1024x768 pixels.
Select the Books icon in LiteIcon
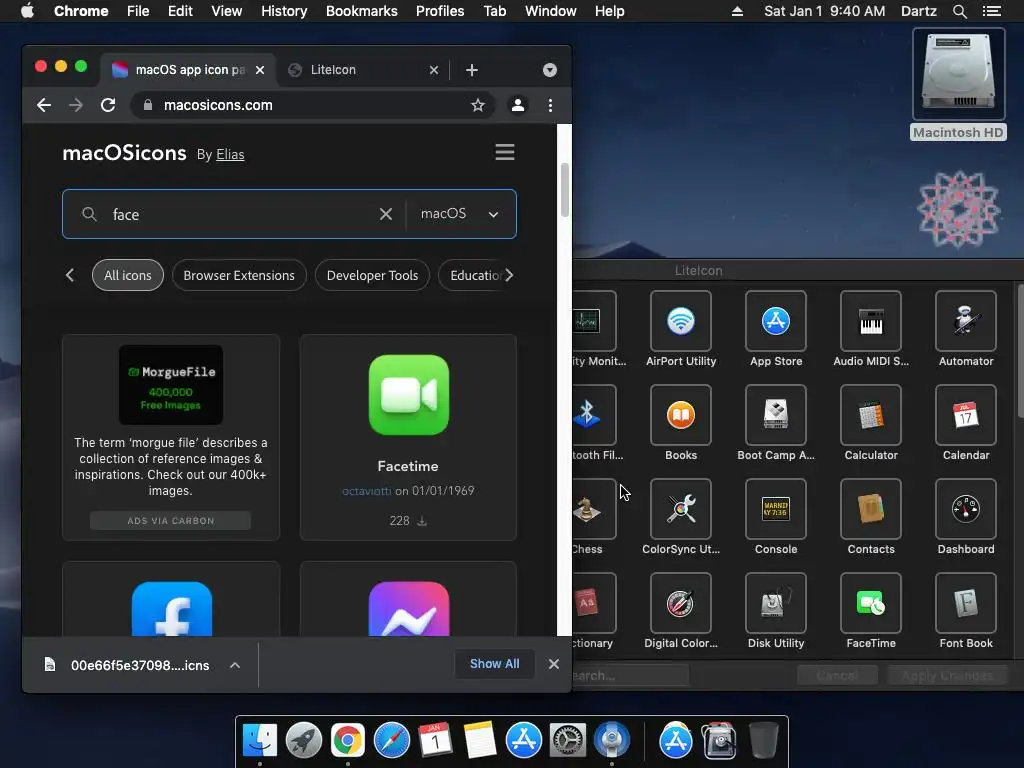click(x=680, y=415)
